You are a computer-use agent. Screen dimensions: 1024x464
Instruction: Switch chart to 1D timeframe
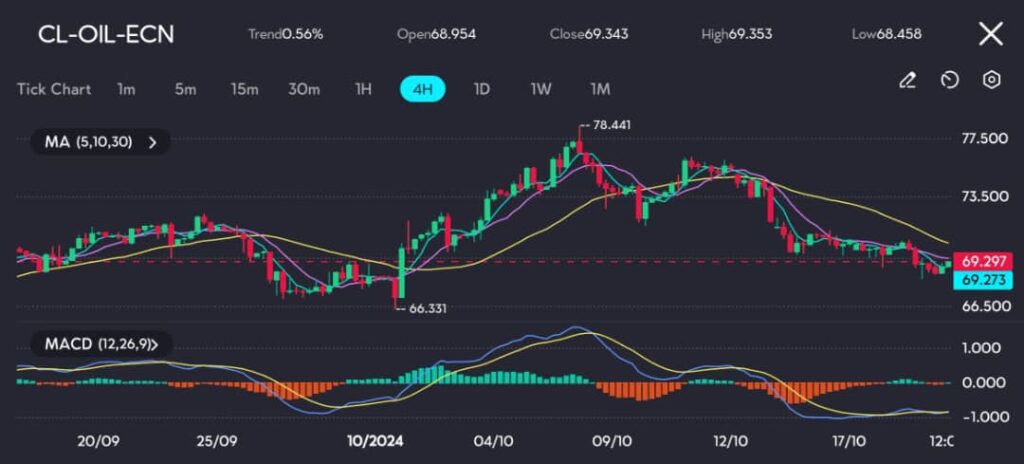482,89
